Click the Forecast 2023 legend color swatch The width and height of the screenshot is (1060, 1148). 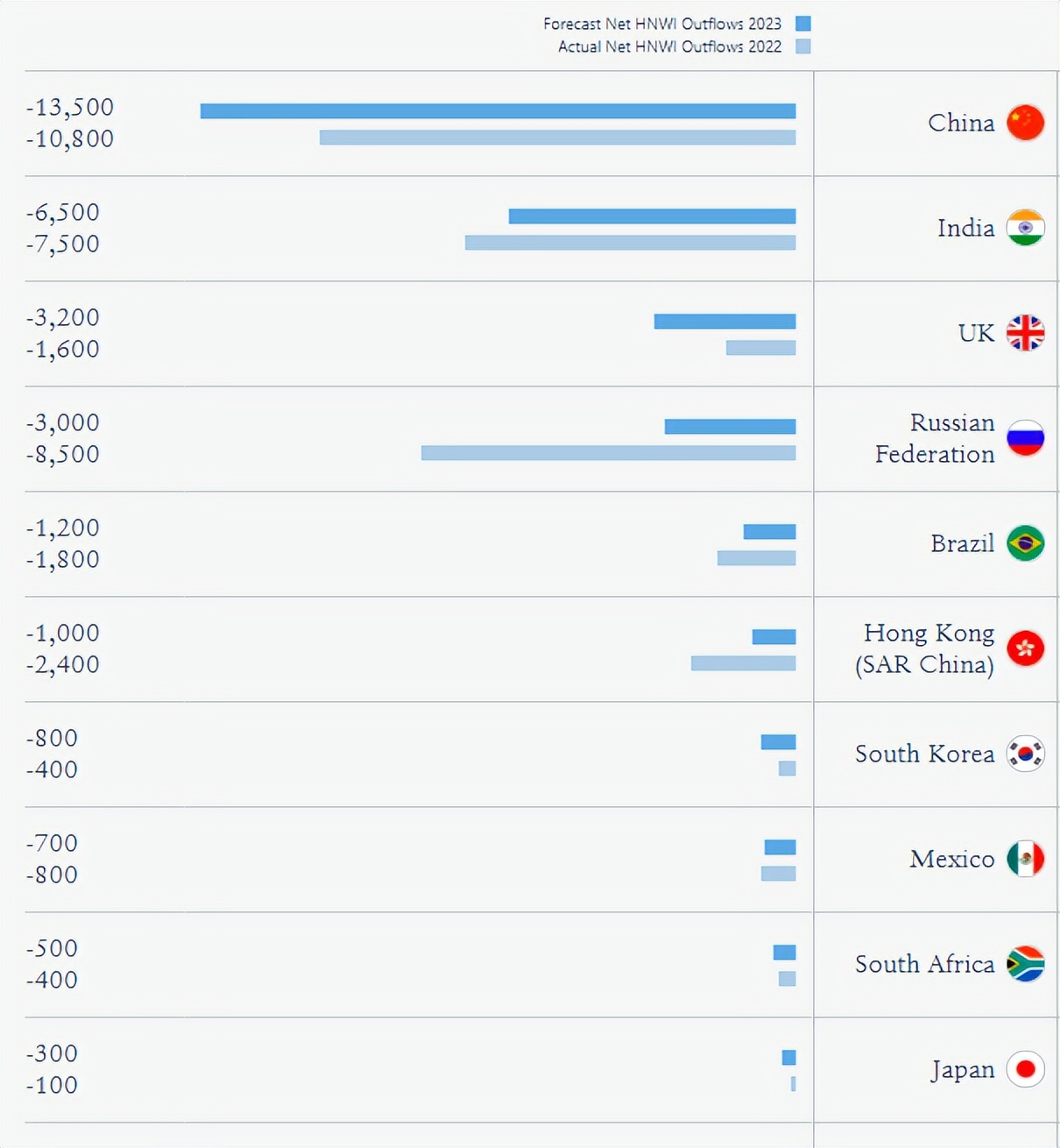pos(802,24)
